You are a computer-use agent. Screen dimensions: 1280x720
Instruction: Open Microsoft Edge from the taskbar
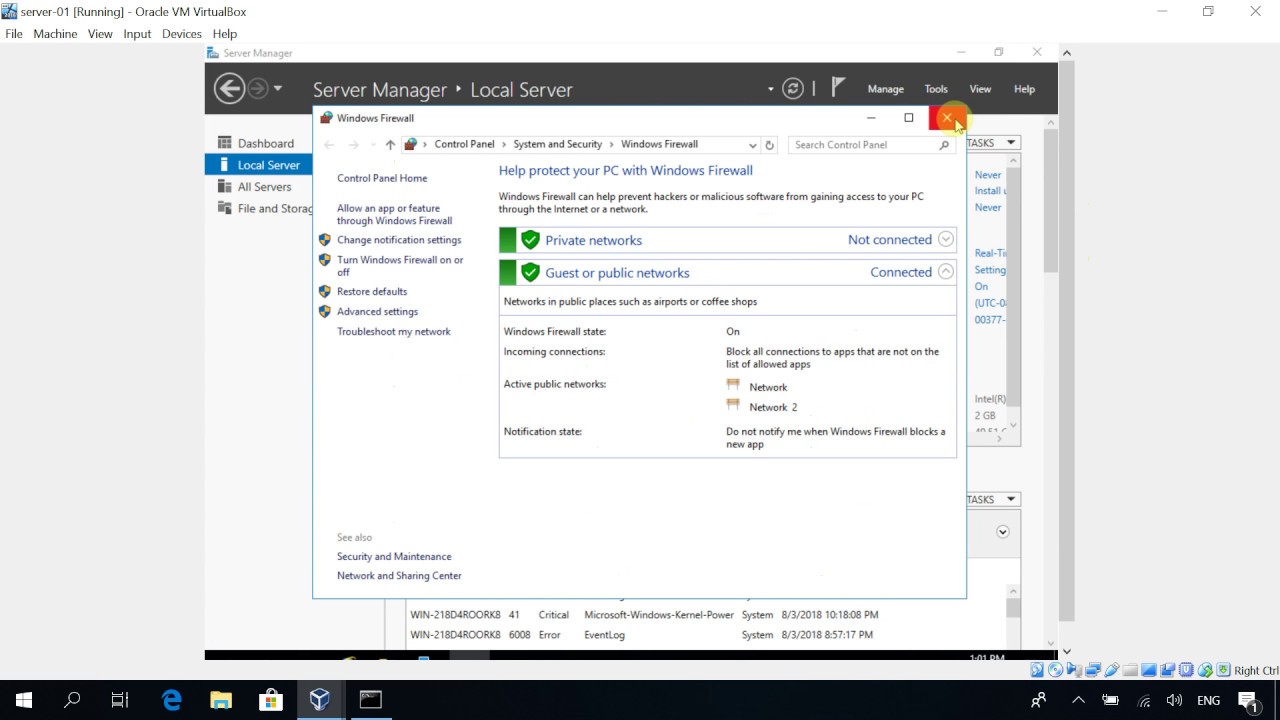[x=172, y=700]
